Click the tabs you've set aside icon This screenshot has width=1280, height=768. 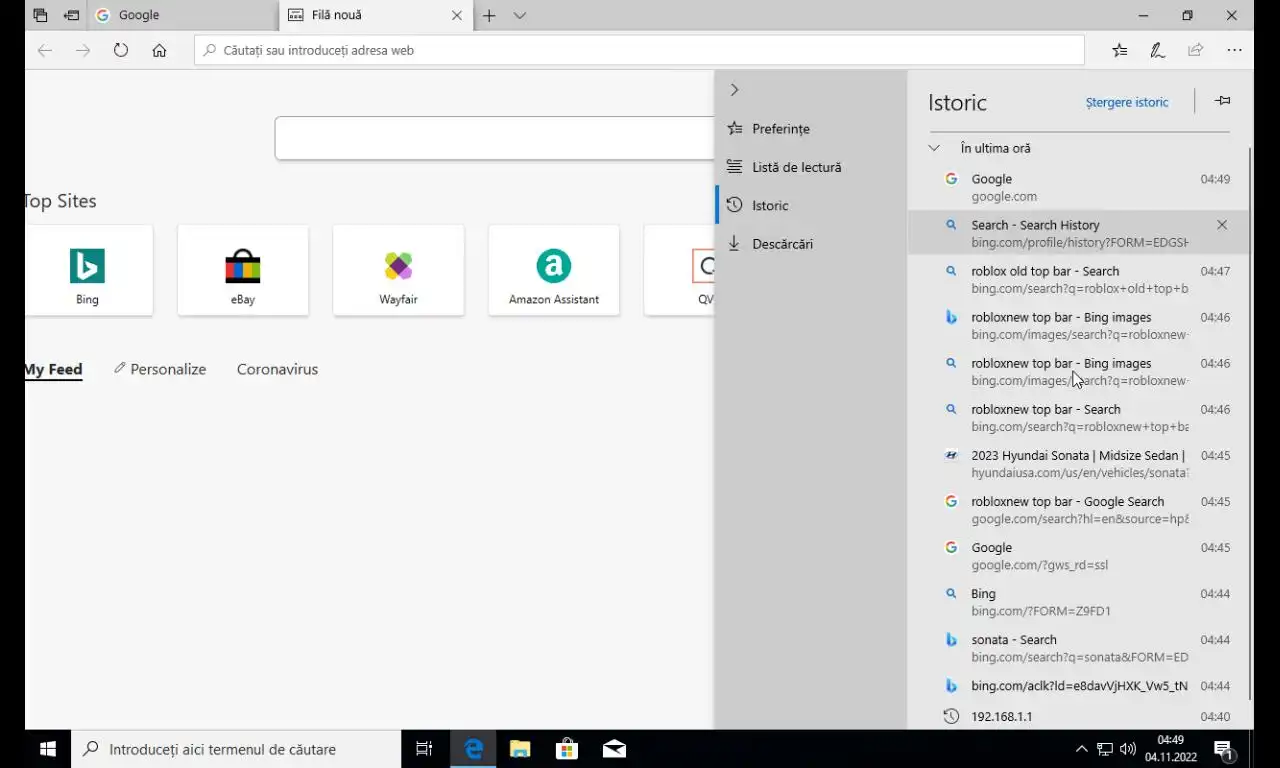click(x=40, y=15)
